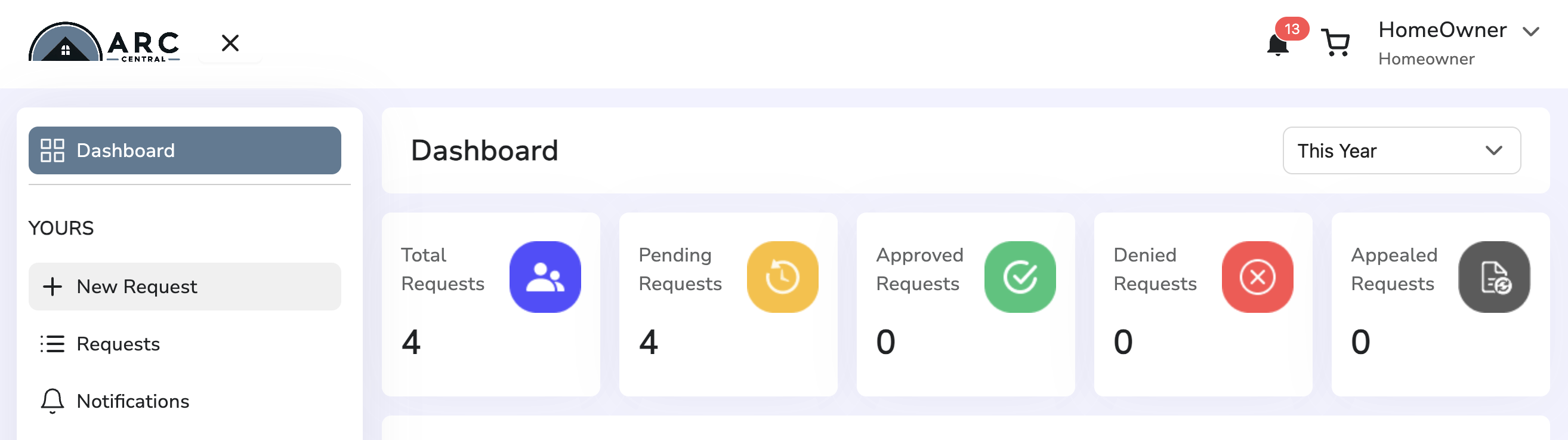The height and width of the screenshot is (440, 1568).
Task: Click the yellow Pending Requests clock icon
Action: pos(782,277)
